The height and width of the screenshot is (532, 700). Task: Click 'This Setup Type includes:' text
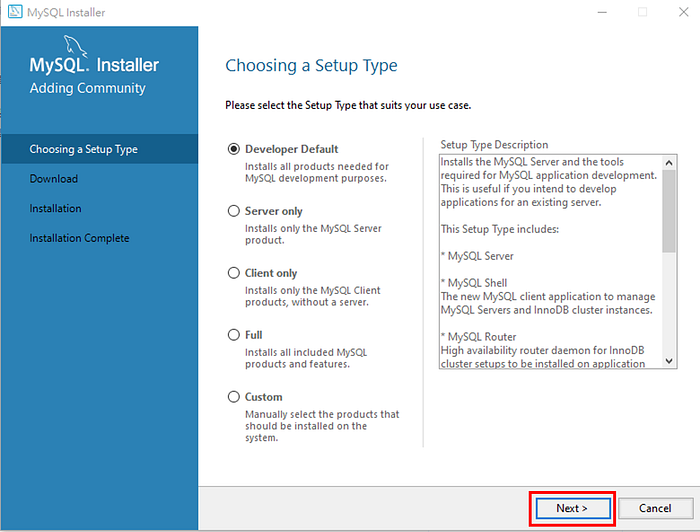(500, 229)
